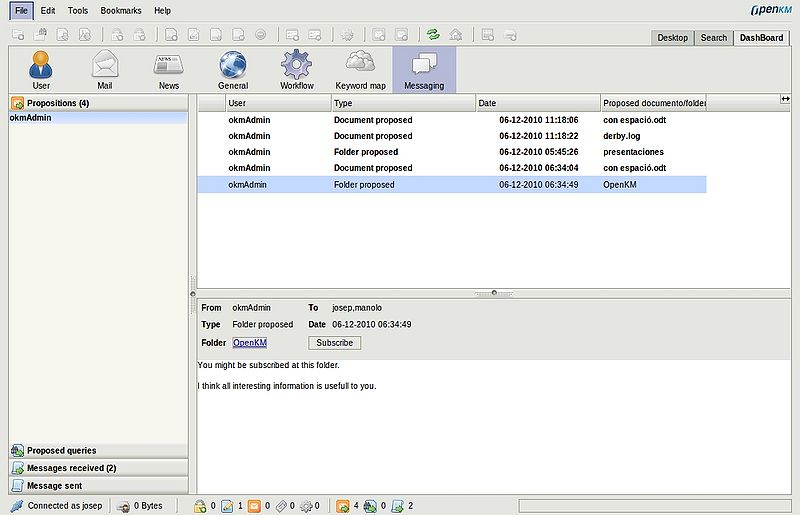Switch to the Desktop tab
The width and height of the screenshot is (800, 515).
pyautogui.click(x=672, y=38)
